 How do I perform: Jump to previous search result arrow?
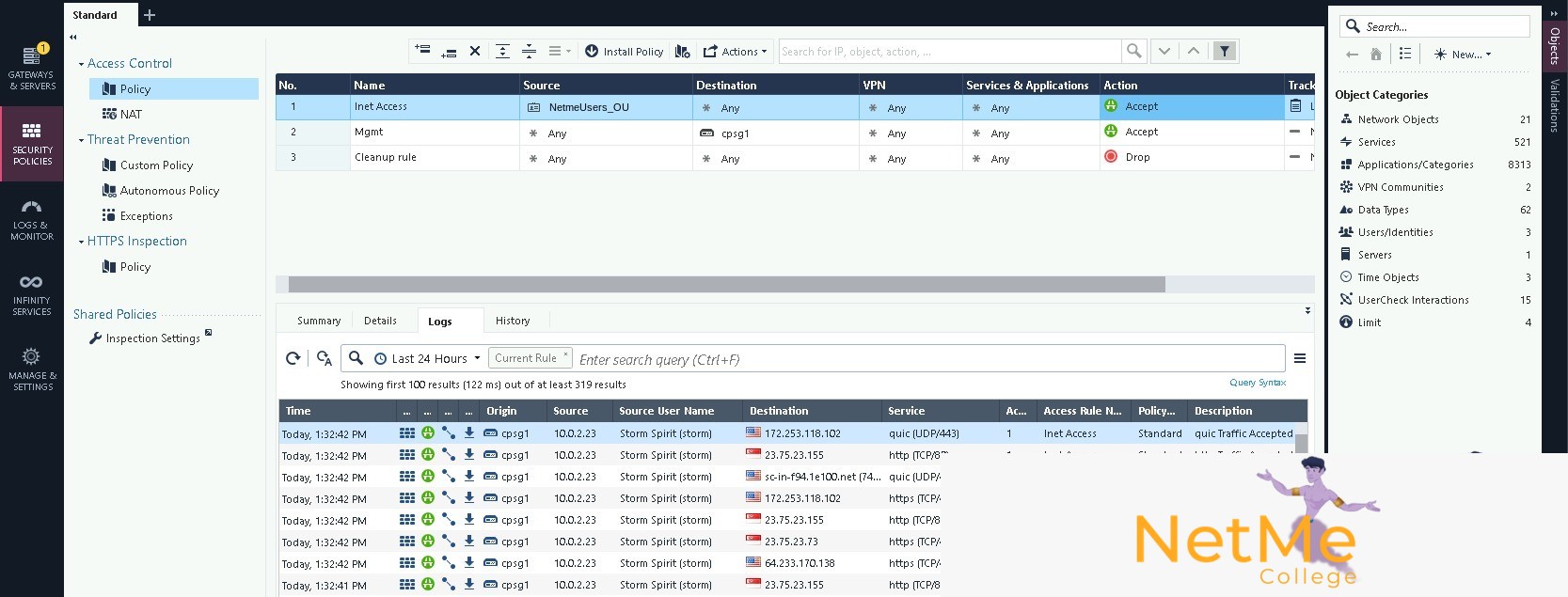point(1194,51)
